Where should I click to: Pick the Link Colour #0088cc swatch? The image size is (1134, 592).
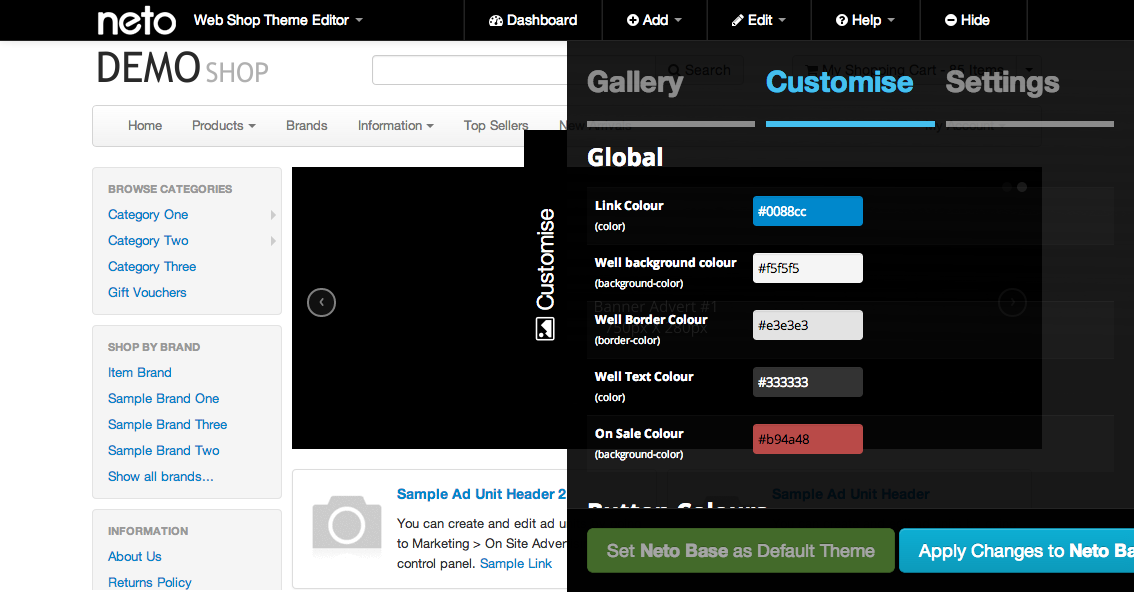[808, 211]
